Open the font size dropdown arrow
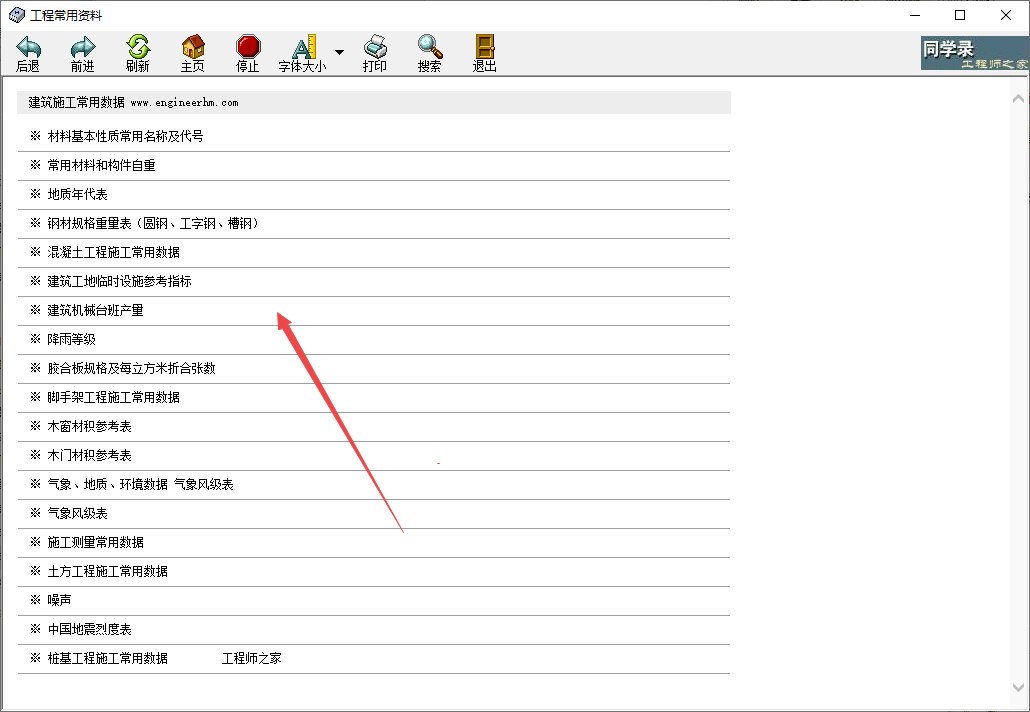This screenshot has height=712, width=1030. pyautogui.click(x=339, y=52)
